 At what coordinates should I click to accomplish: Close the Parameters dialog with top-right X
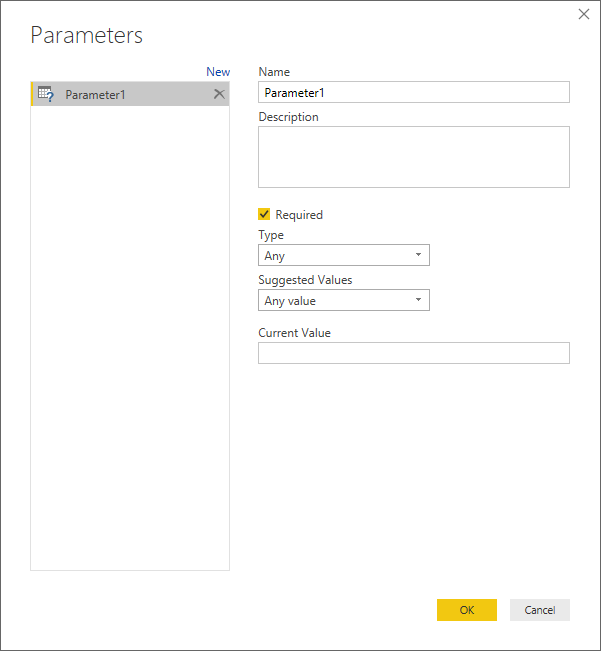tap(584, 13)
